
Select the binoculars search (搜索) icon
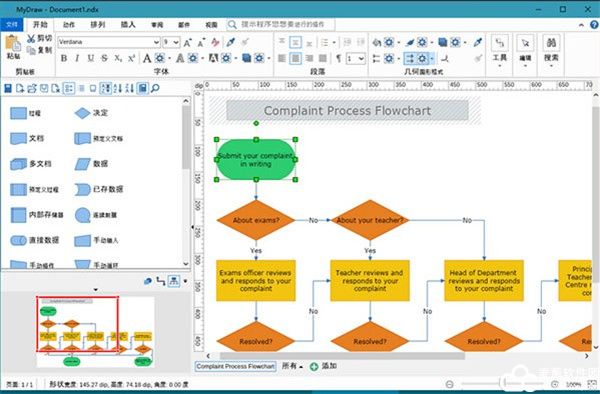551,42
